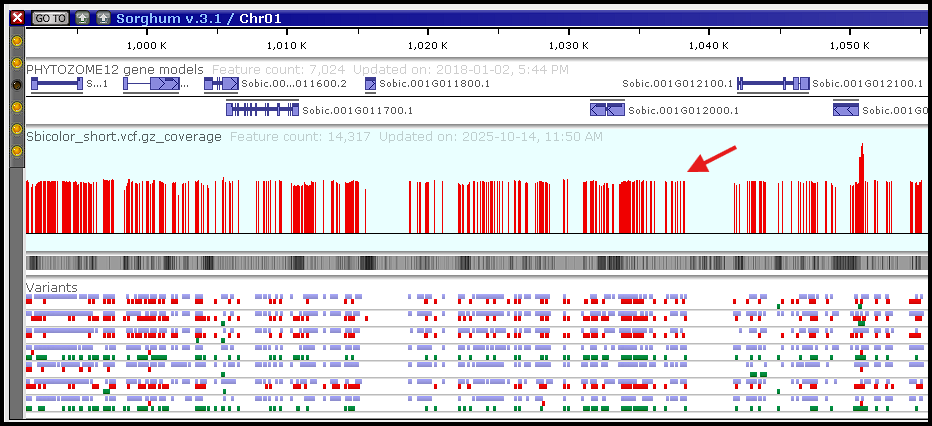
Task: Open the PHYTOZOME12 gene models track label
Action: pos(115,69)
